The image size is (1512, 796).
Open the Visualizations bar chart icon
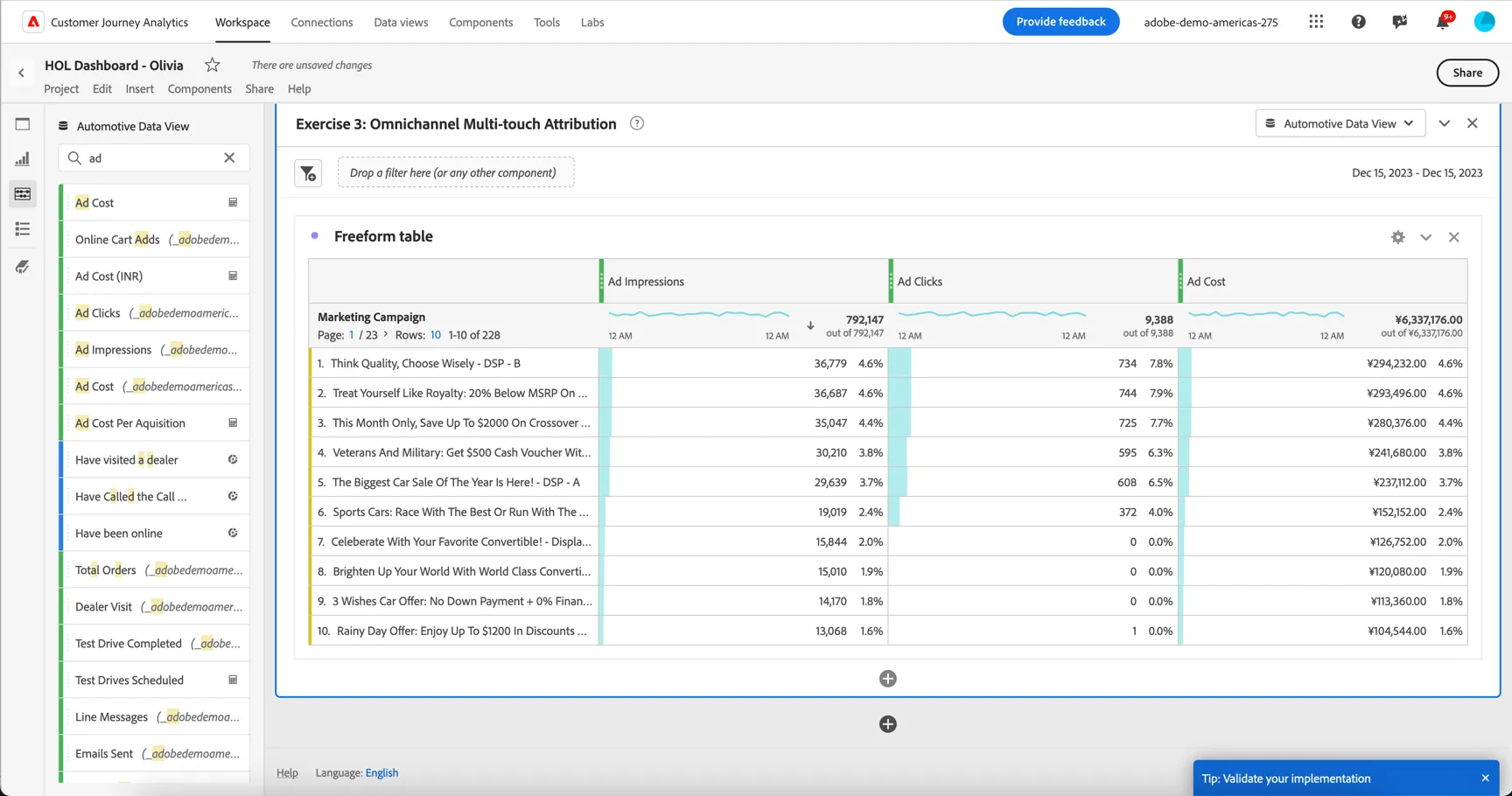pos(23,159)
